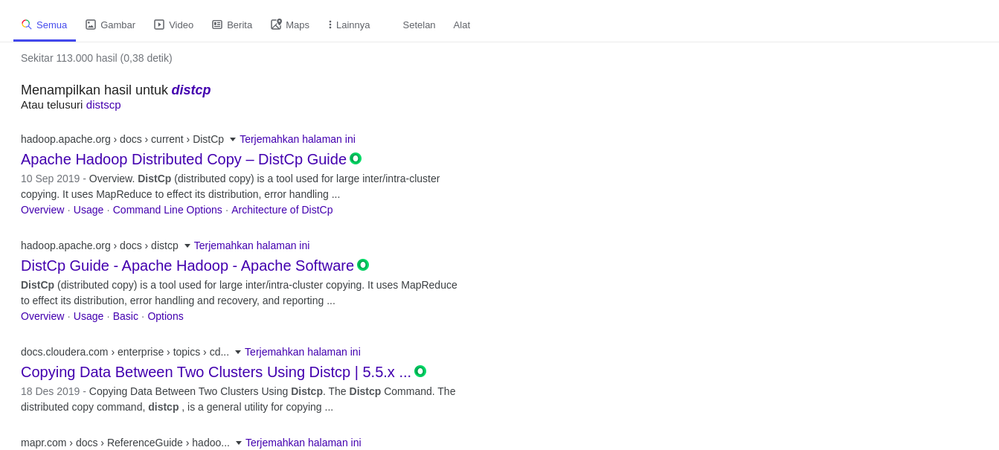The image size is (999, 450).
Task: Click green circle badge beside Apache Software title
Action: point(363,265)
